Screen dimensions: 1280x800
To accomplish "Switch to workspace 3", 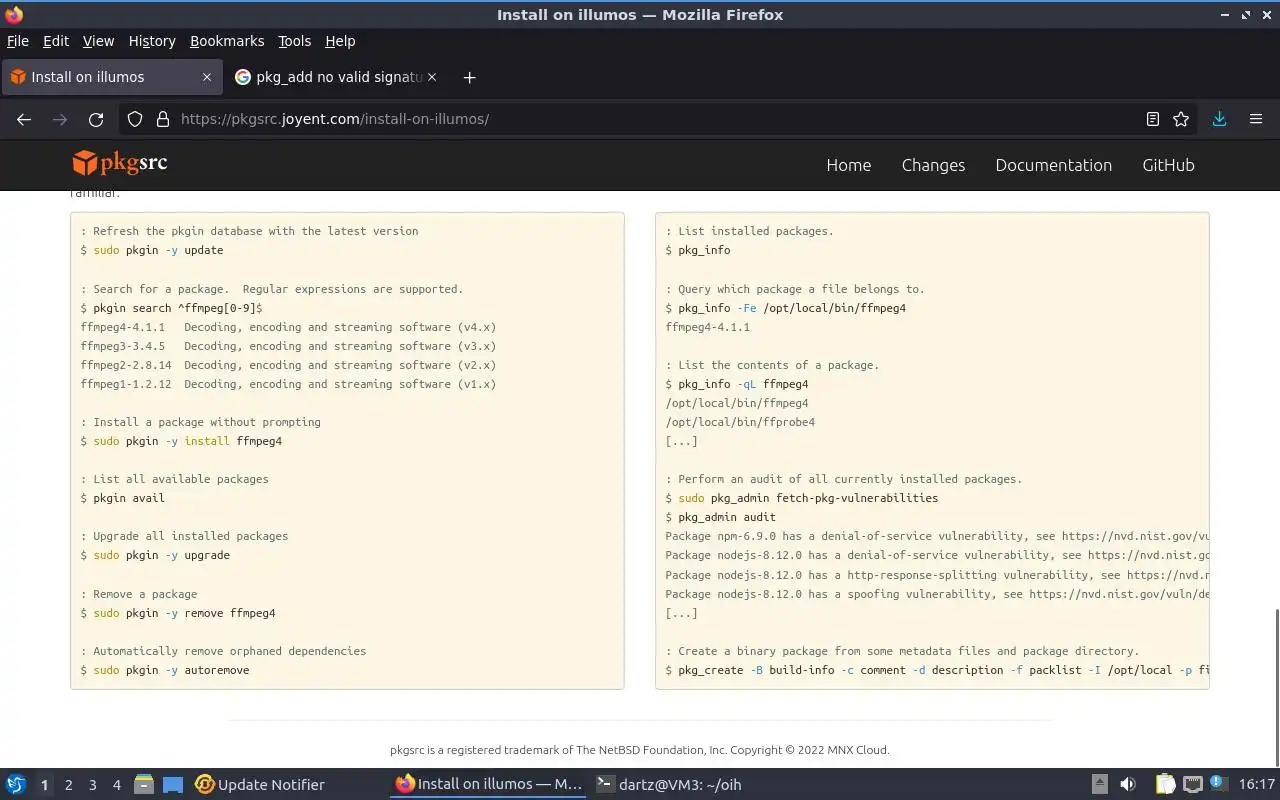I will (92, 785).
